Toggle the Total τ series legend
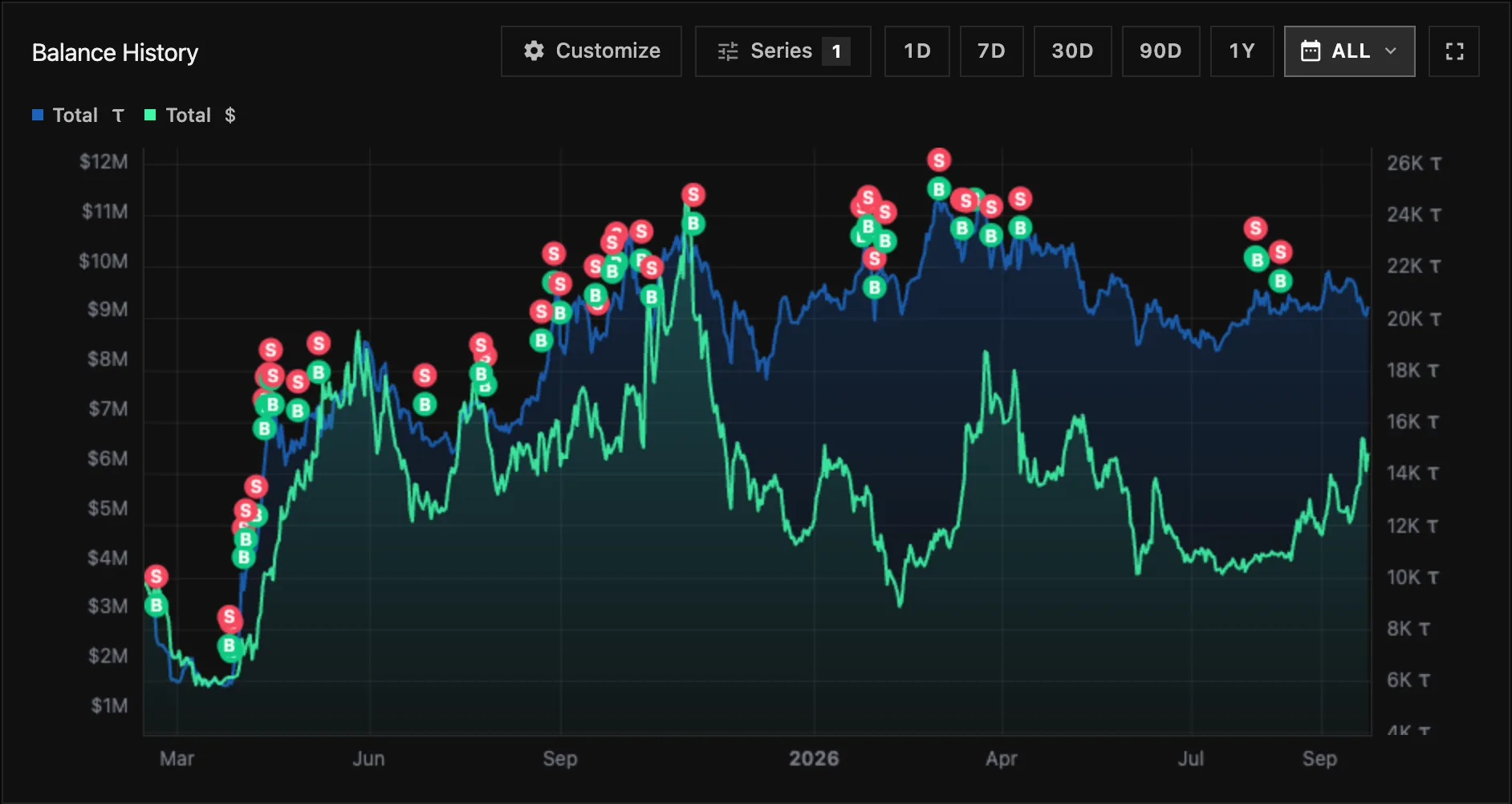 coord(79,116)
